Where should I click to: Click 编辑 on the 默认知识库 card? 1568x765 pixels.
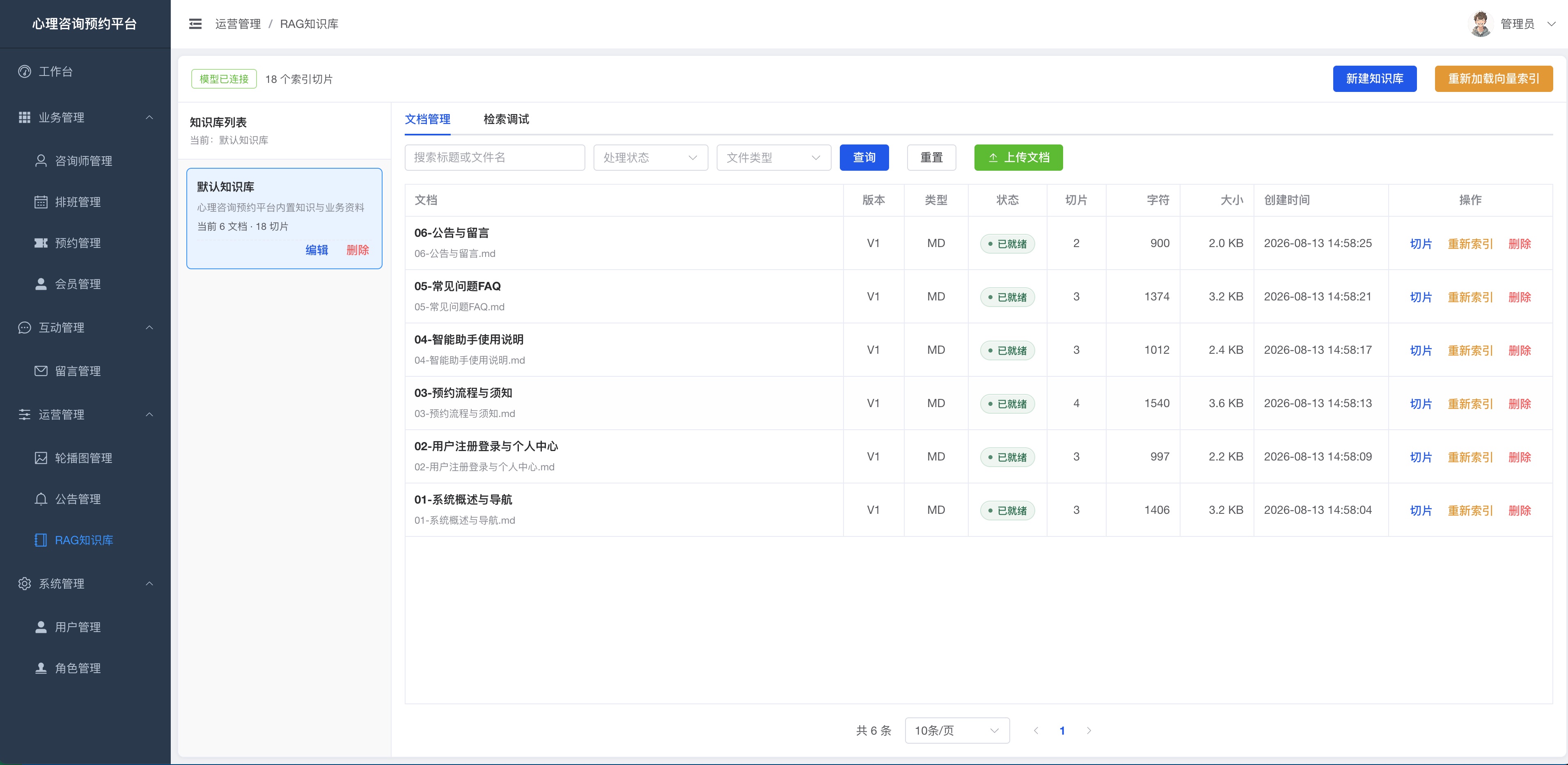pyautogui.click(x=316, y=250)
